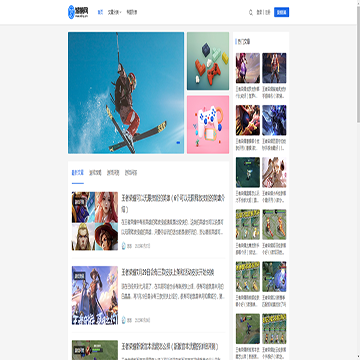360x360 pixels.
Task: Click the blue carousel indicator on skier banner
Action: point(178,142)
